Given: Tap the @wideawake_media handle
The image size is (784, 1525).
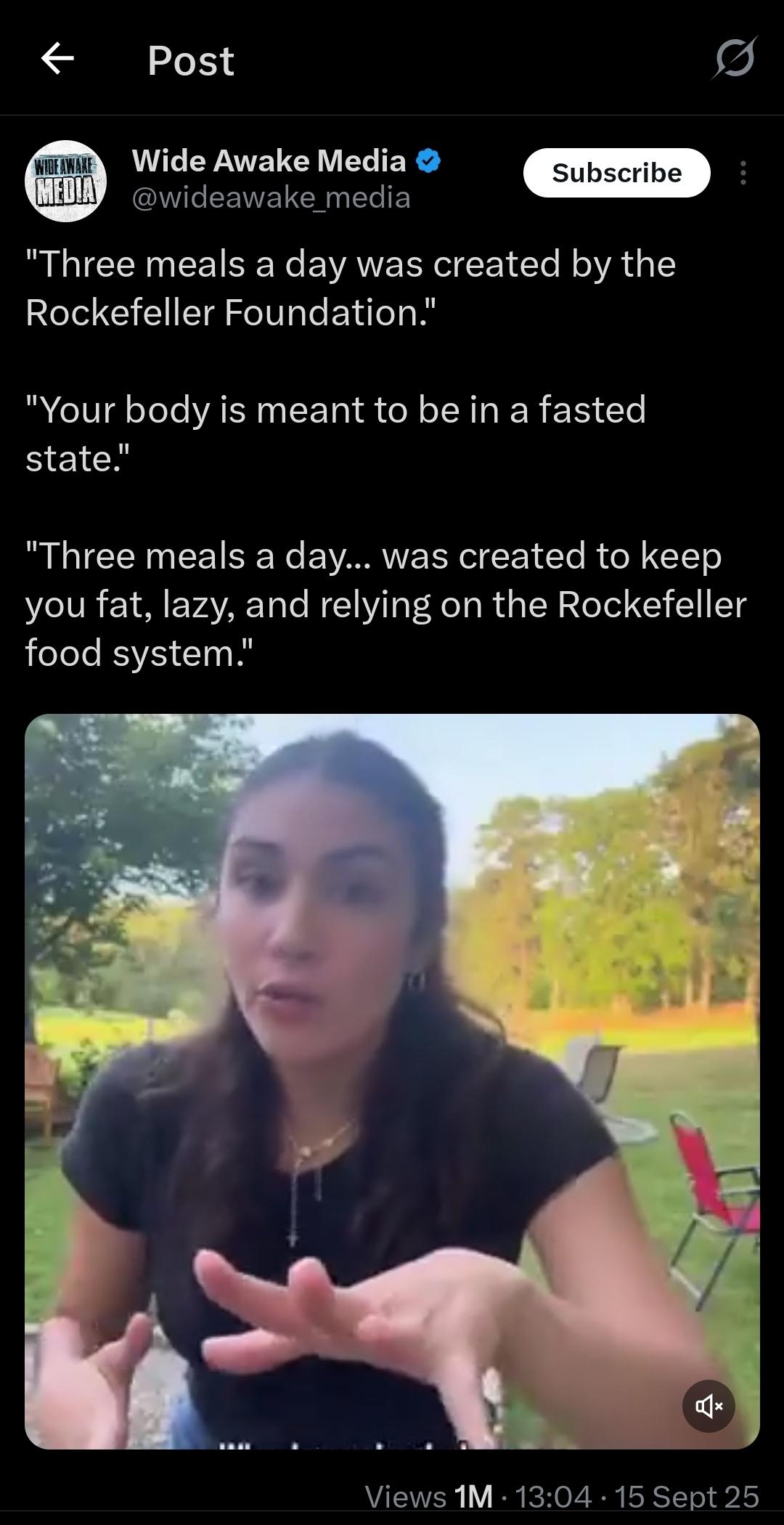Looking at the screenshot, I should click(271, 198).
